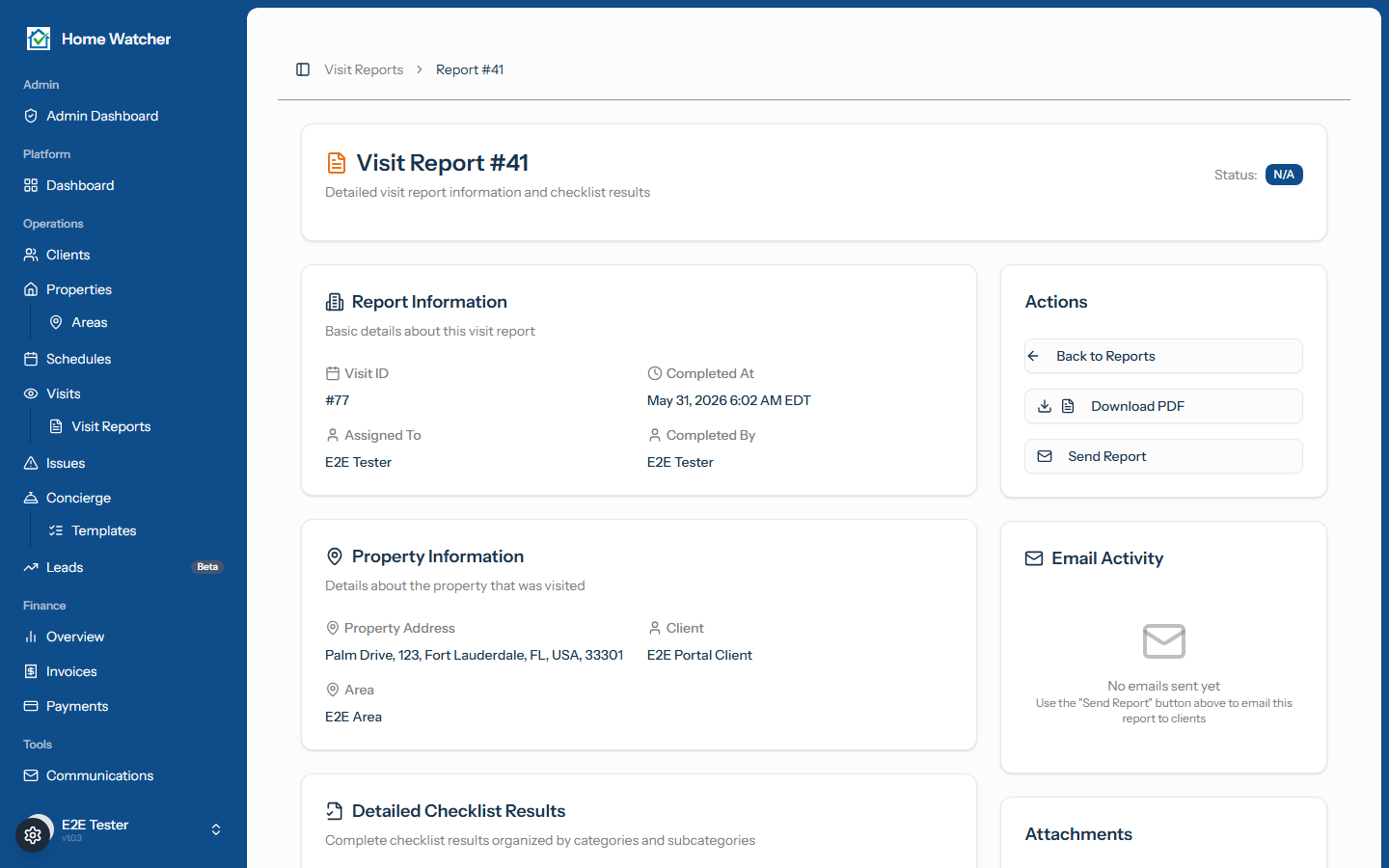1389x868 pixels.
Task: Click the Dashboard grid icon in sidebar
Action: click(x=31, y=185)
